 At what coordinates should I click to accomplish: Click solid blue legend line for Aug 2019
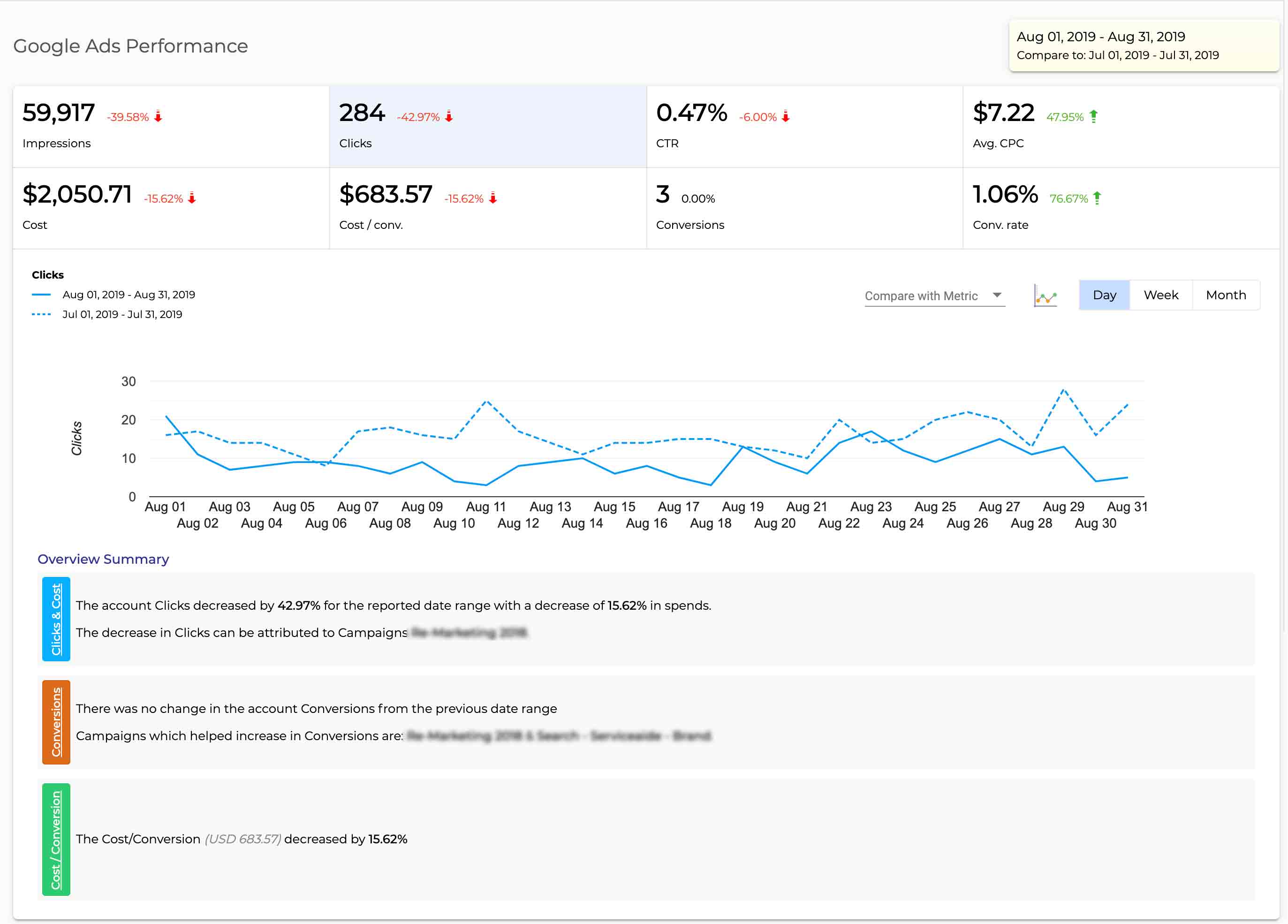click(41, 295)
